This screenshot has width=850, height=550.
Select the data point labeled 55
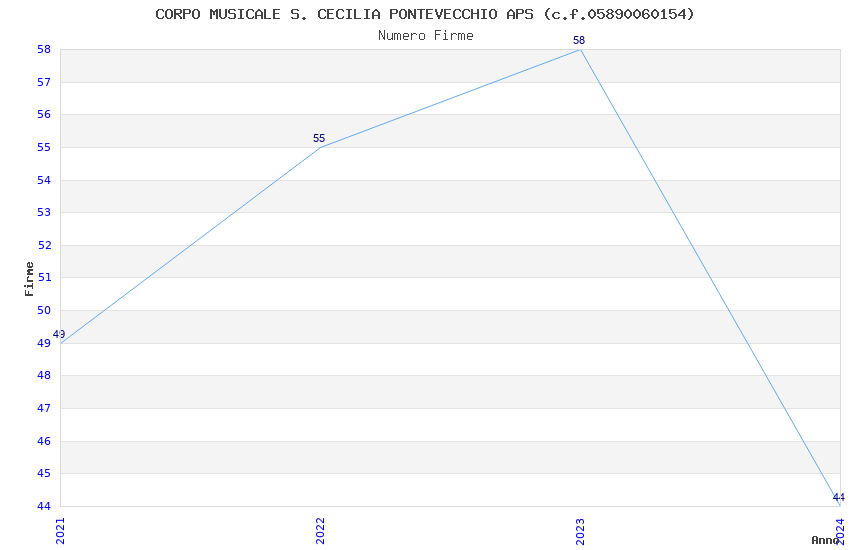pos(320,147)
